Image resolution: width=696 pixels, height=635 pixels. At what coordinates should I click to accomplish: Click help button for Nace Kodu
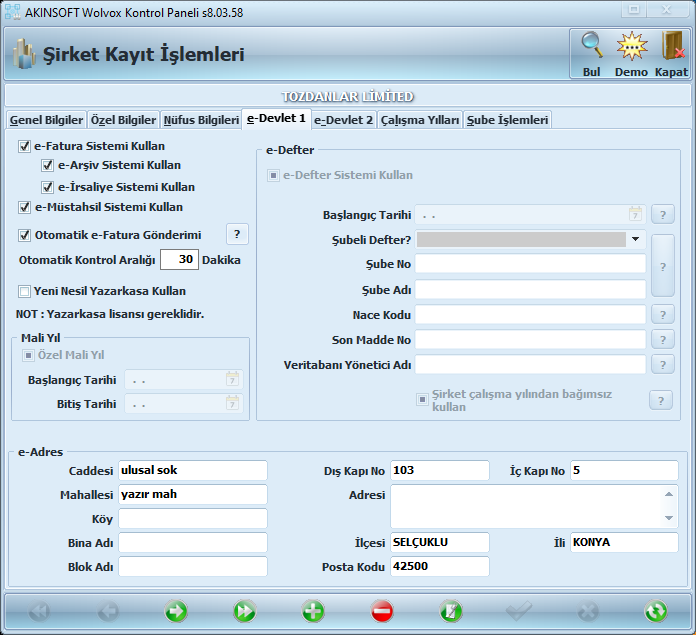(x=663, y=315)
